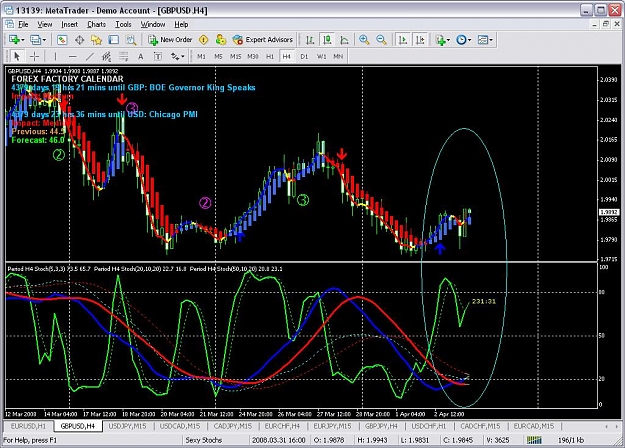Click the MetaTrader title bar application icon
The height and width of the screenshot is (448, 625).
click(x=8, y=10)
